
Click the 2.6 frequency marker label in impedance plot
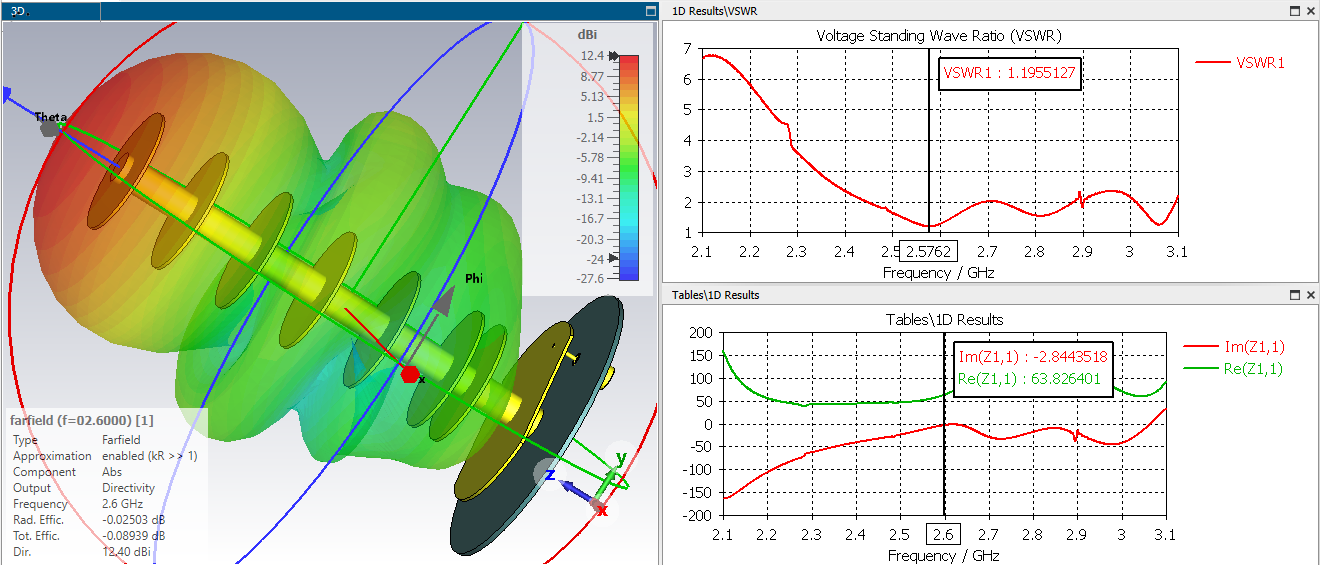pyautogui.click(x=944, y=534)
